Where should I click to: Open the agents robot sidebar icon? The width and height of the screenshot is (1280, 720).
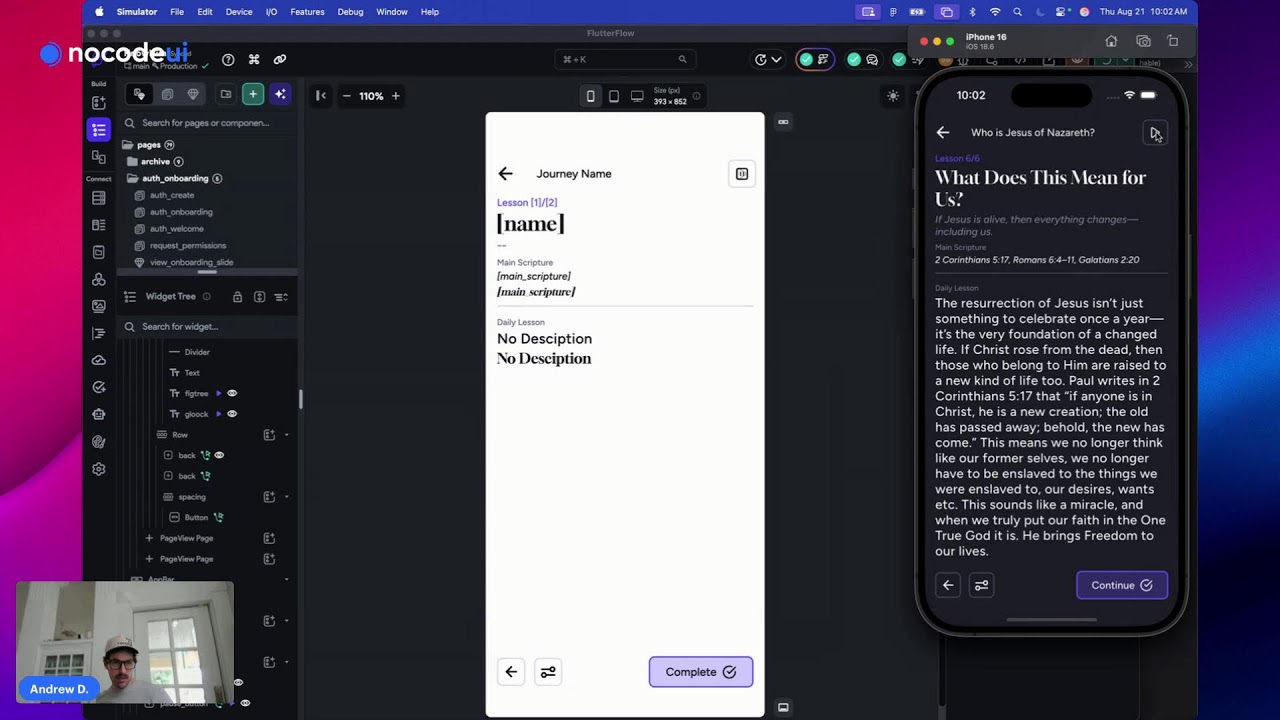pos(99,414)
